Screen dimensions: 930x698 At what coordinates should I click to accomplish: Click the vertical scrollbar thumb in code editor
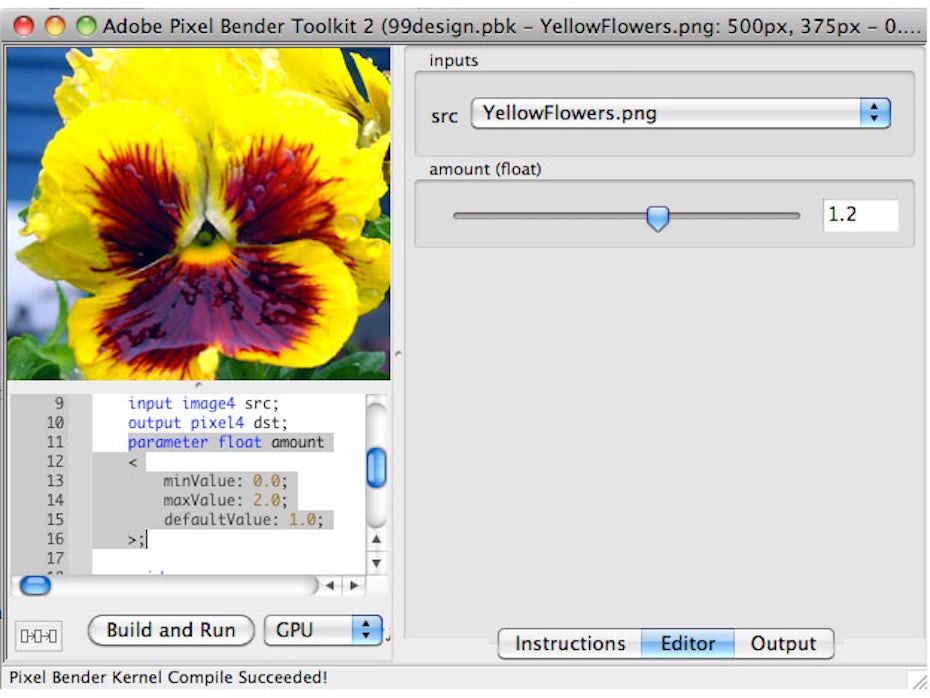coord(376,468)
